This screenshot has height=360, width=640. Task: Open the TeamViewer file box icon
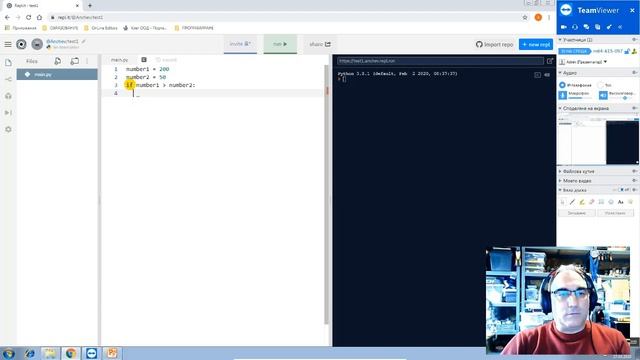pos(598,27)
